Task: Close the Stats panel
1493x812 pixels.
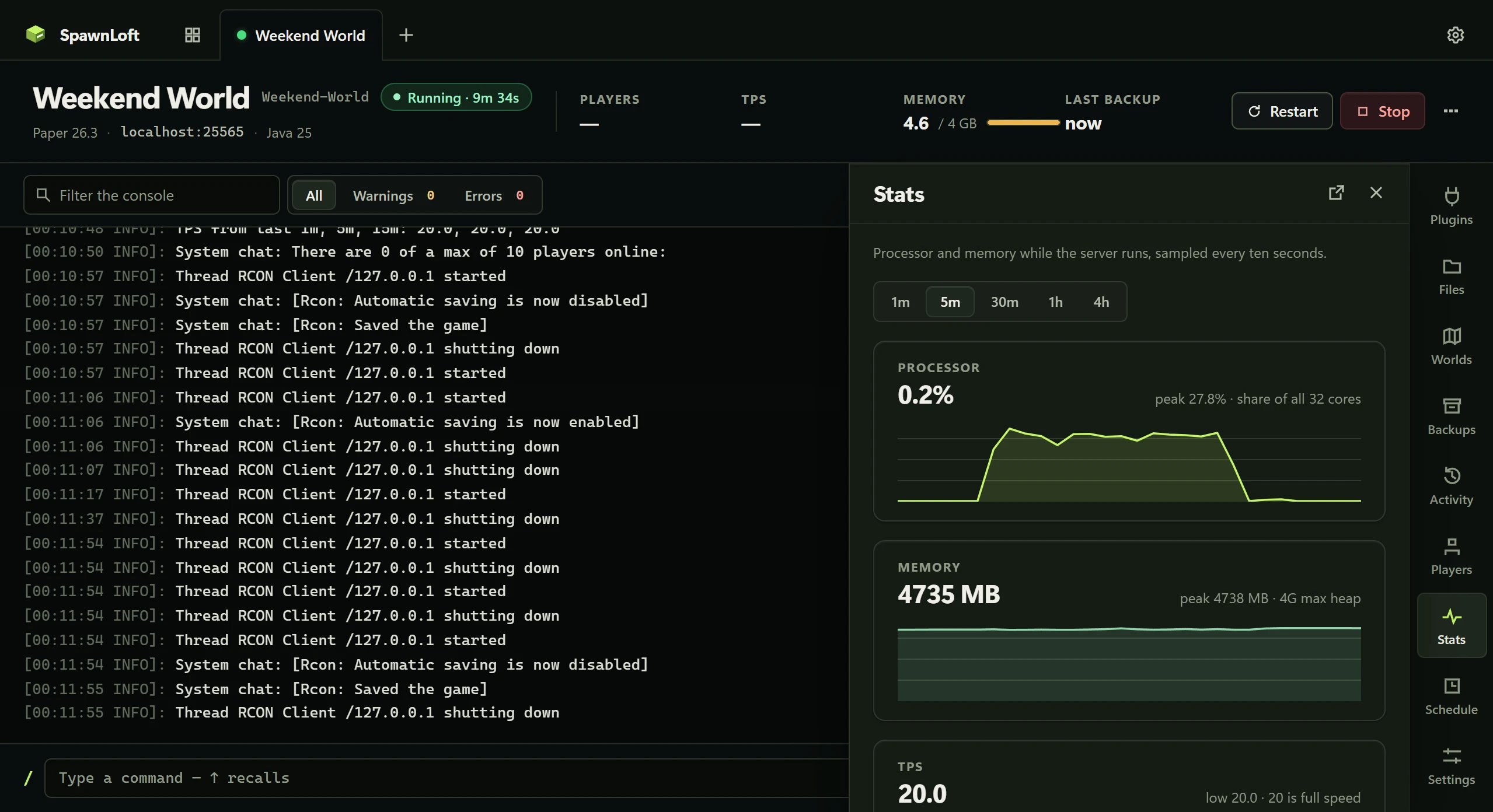Action: point(1376,192)
